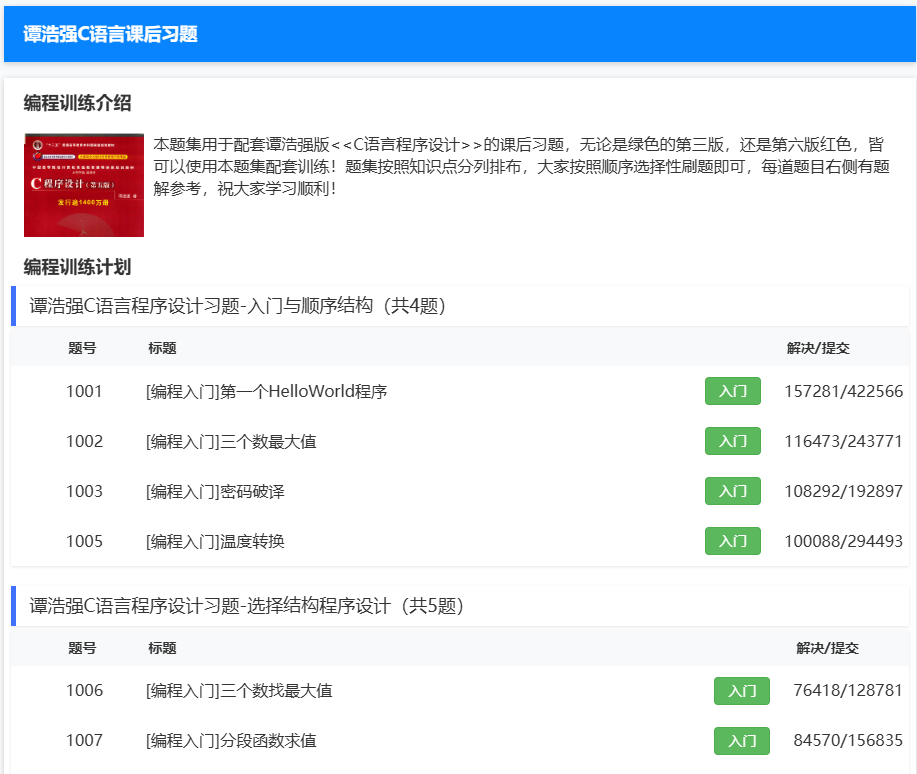
Task: Open problem 1003 密码破译
Action: (215, 491)
